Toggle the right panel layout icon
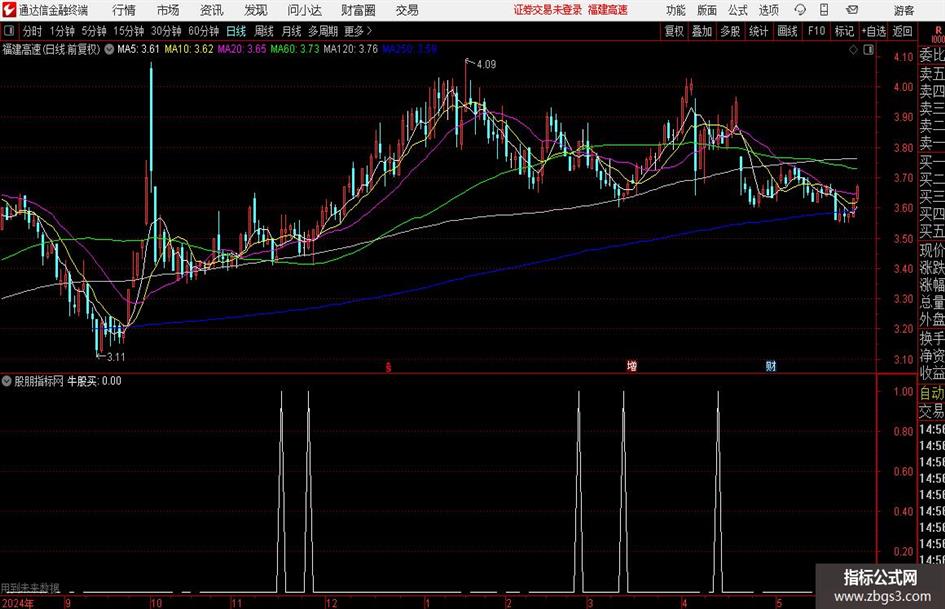The height and width of the screenshot is (609, 945). pyautogui.click(x=868, y=50)
